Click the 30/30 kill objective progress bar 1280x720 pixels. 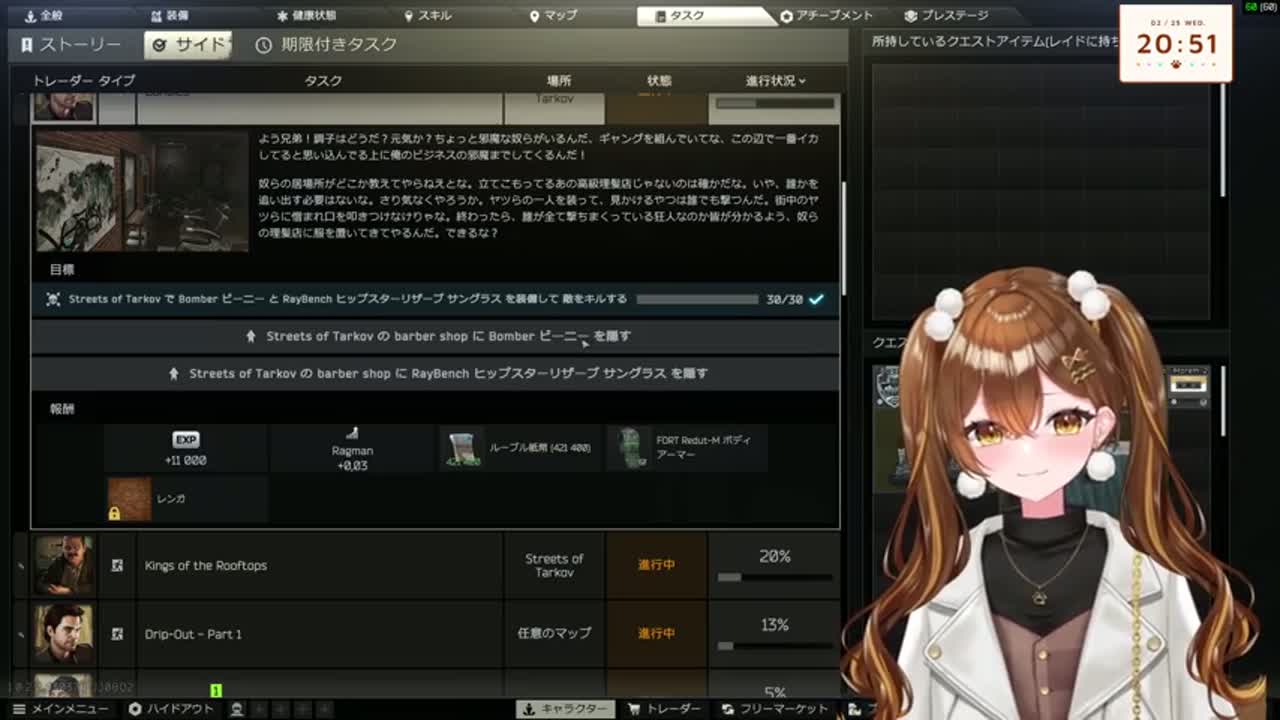click(x=697, y=299)
